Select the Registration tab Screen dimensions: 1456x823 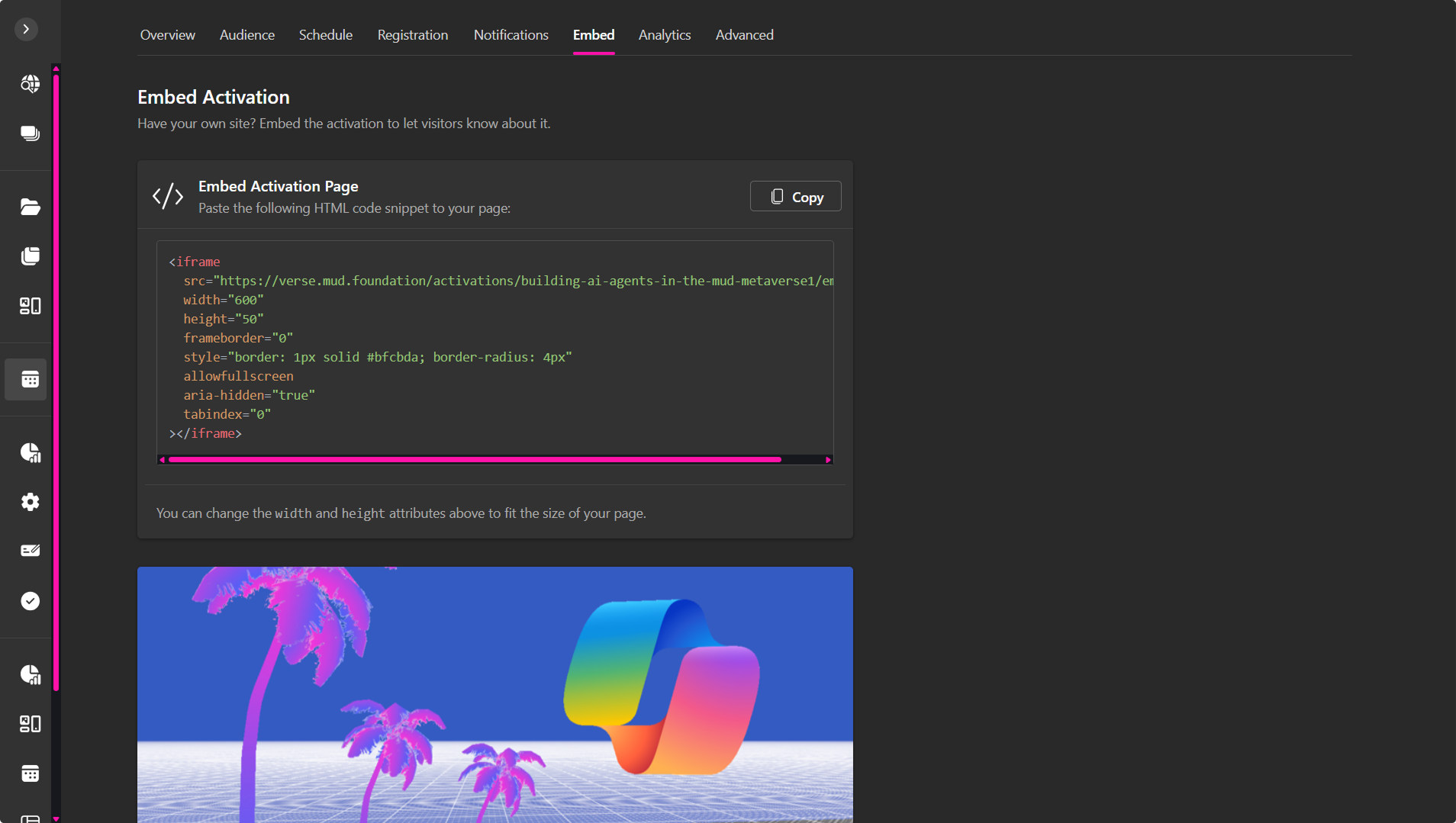(x=412, y=35)
